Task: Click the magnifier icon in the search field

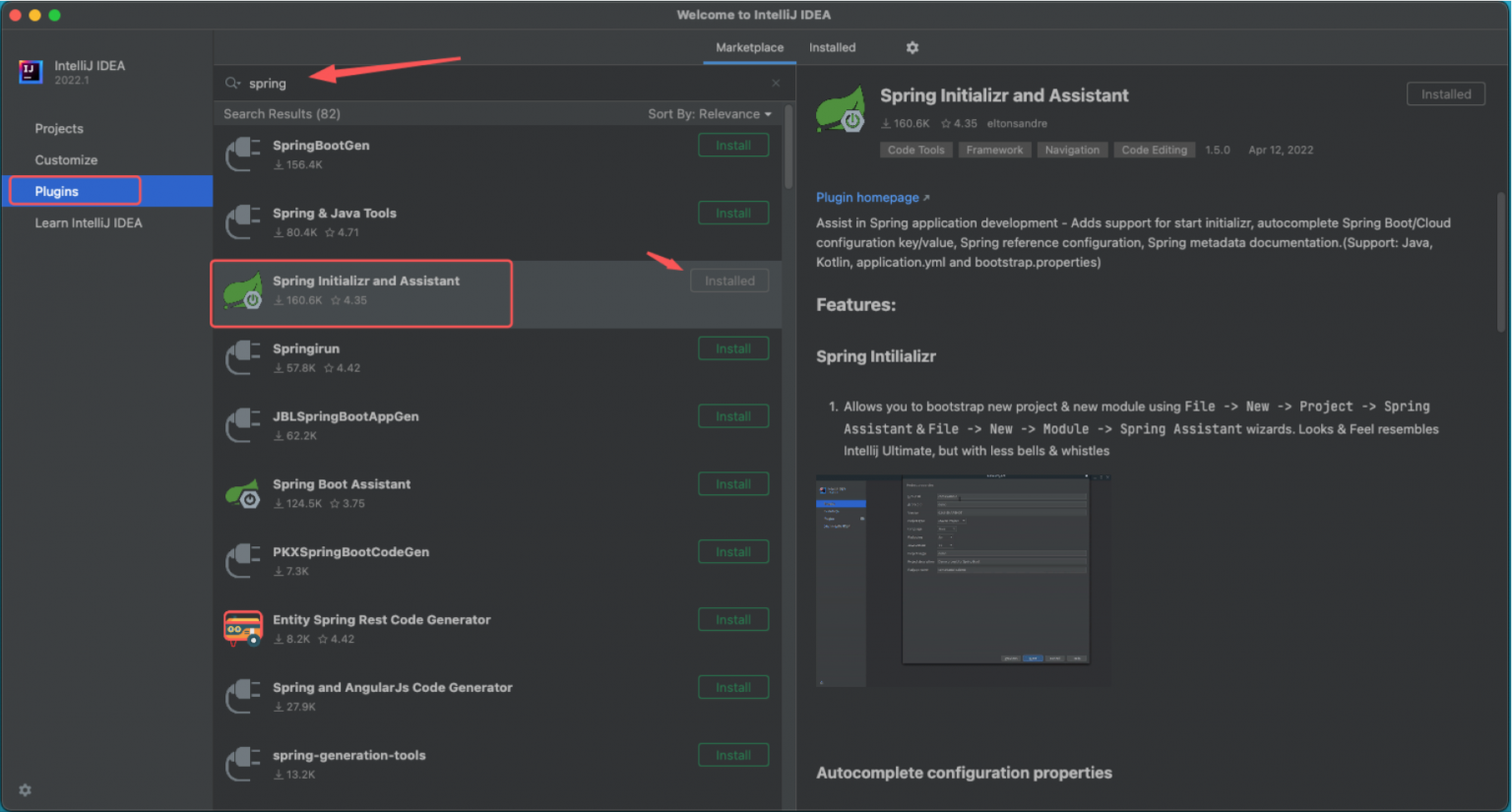Action: point(232,83)
